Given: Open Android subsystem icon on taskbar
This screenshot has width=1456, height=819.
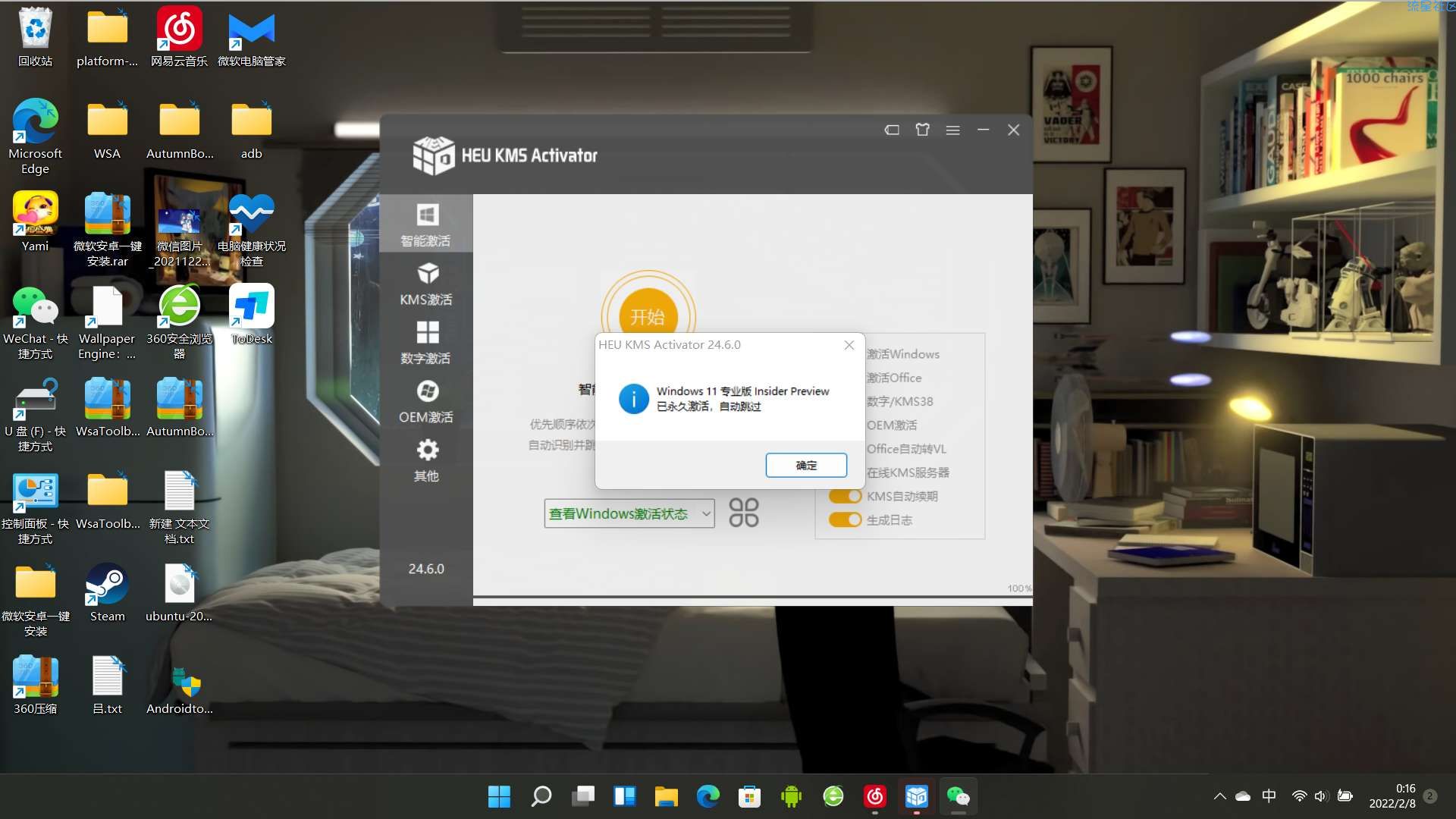Looking at the screenshot, I should tap(791, 796).
